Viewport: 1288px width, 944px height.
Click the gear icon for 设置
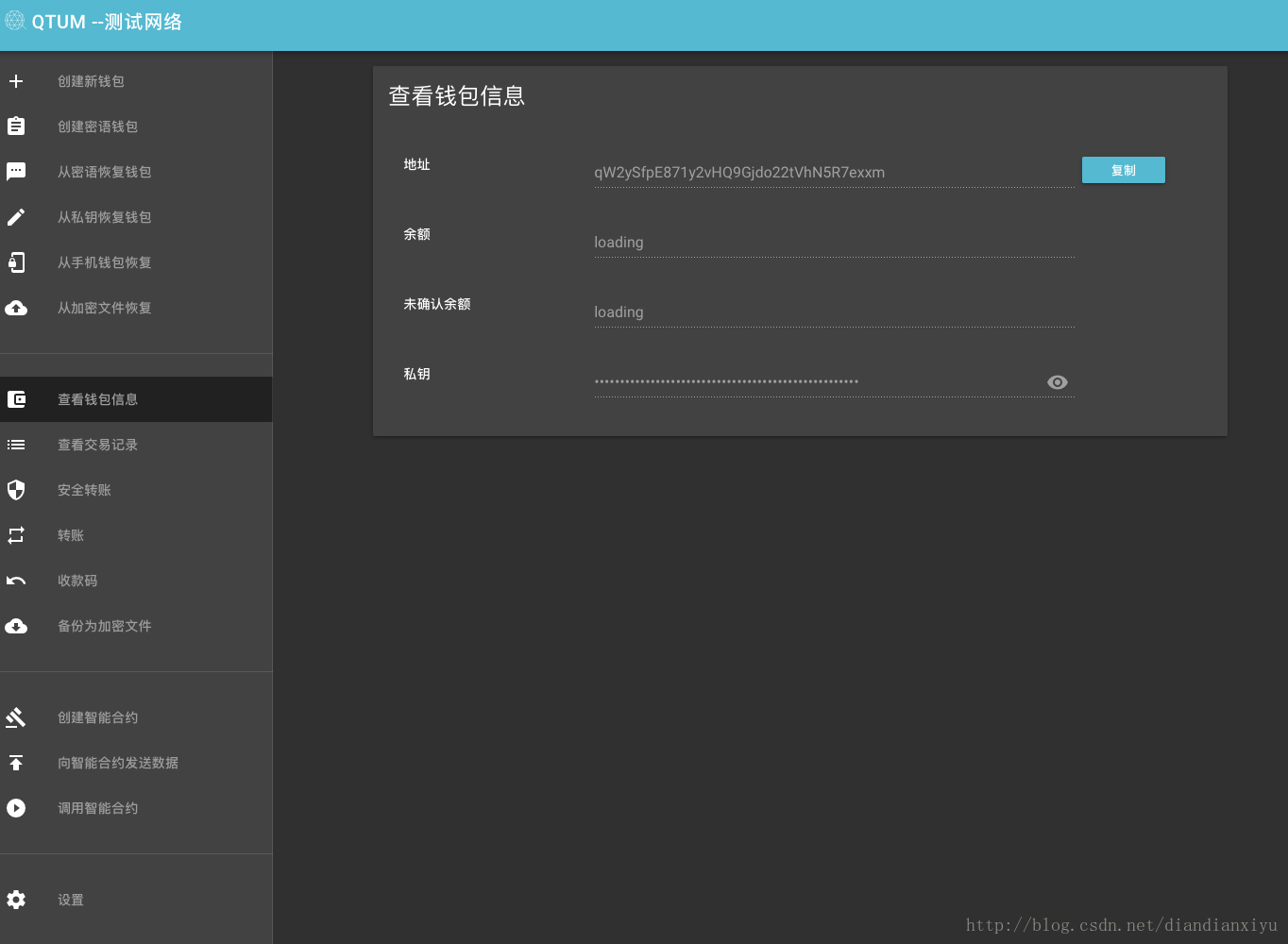(x=16, y=900)
